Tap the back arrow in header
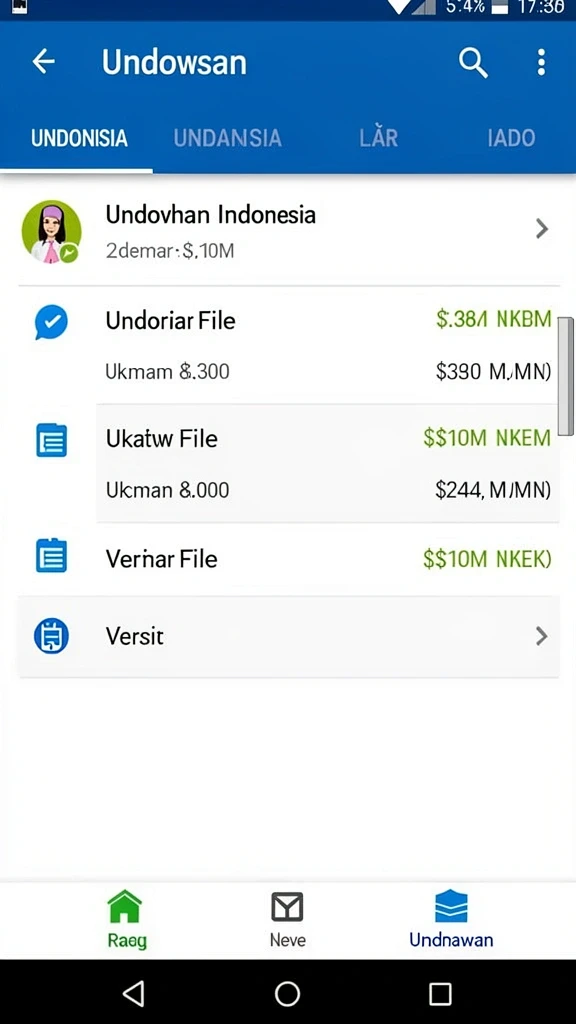 tap(43, 62)
